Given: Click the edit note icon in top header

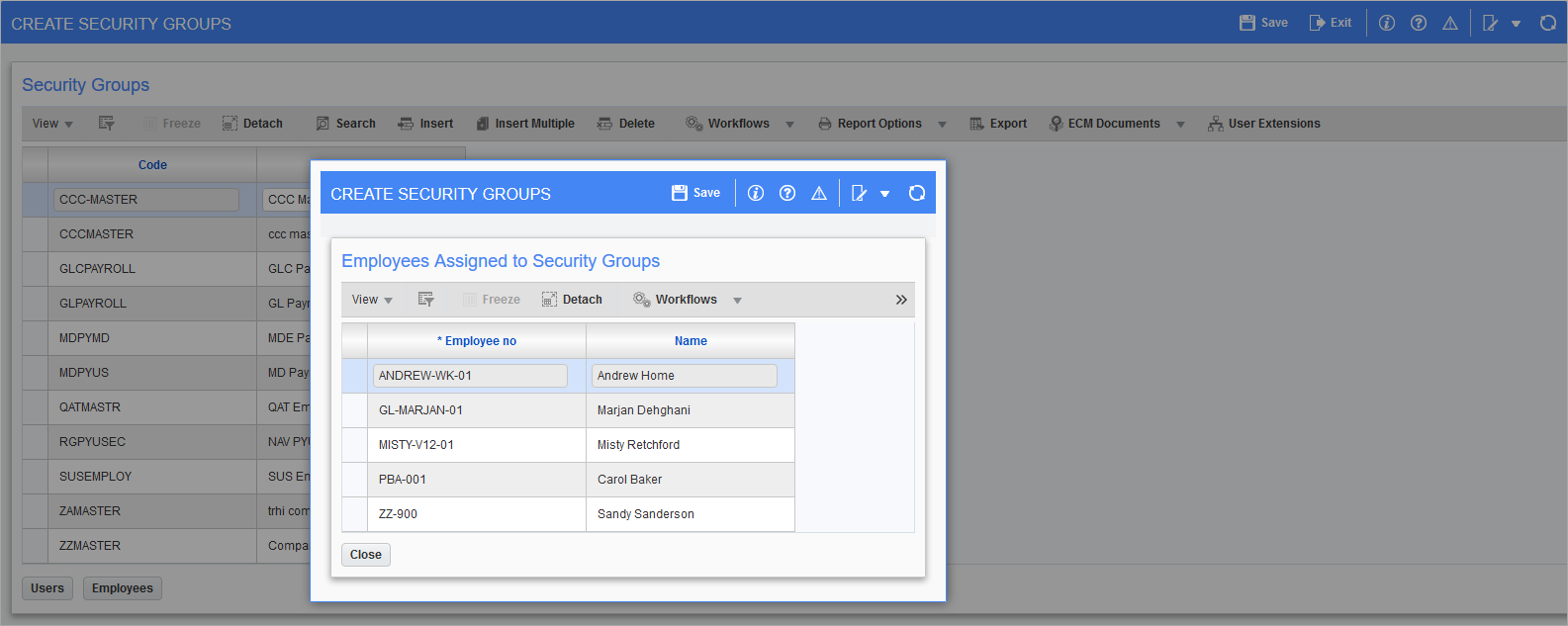Looking at the screenshot, I should [x=1491, y=23].
